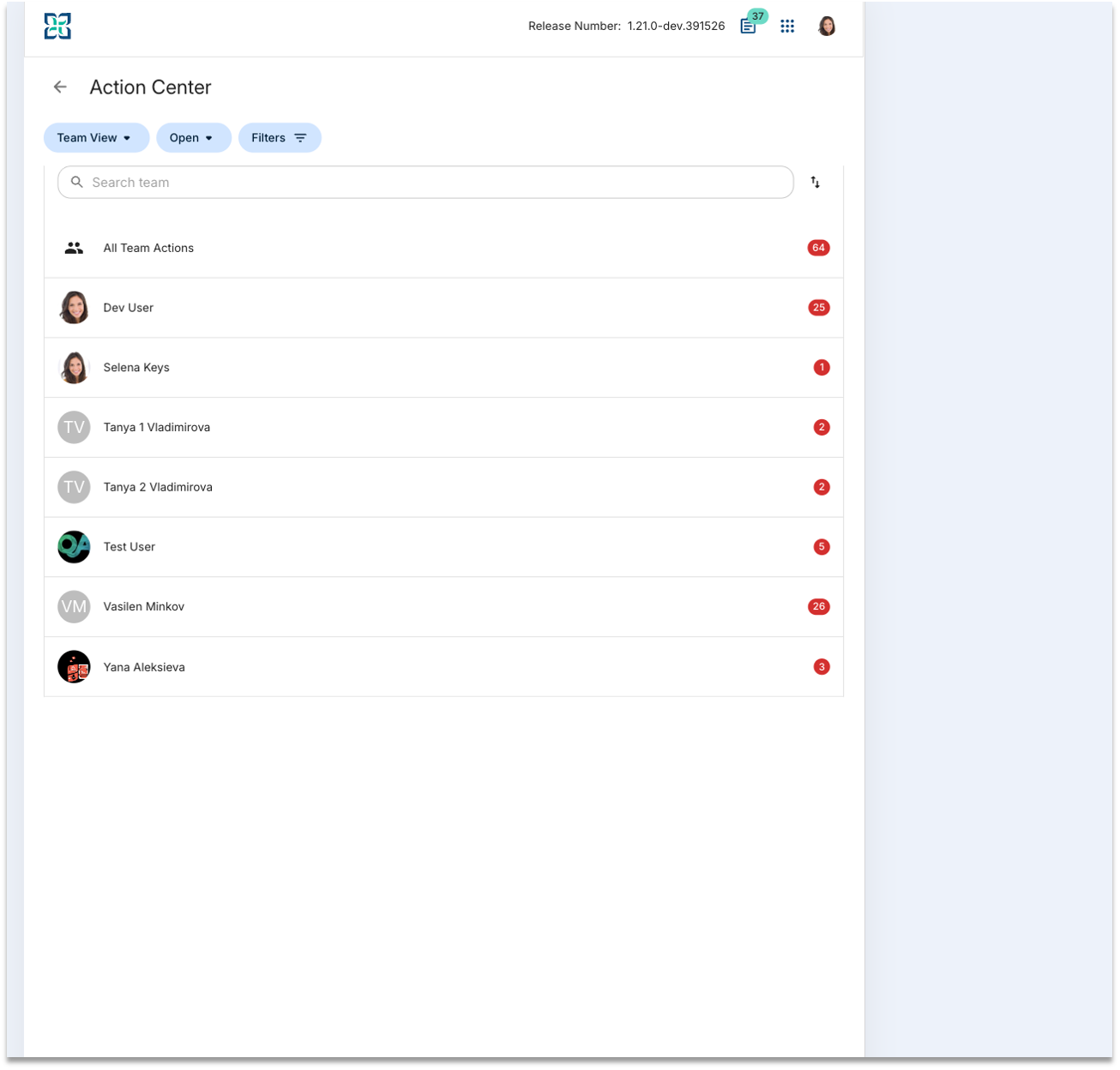Image resolution: width=1120 pixels, height=1070 pixels.
Task: Click the app logo in the header
Action: coord(57,27)
